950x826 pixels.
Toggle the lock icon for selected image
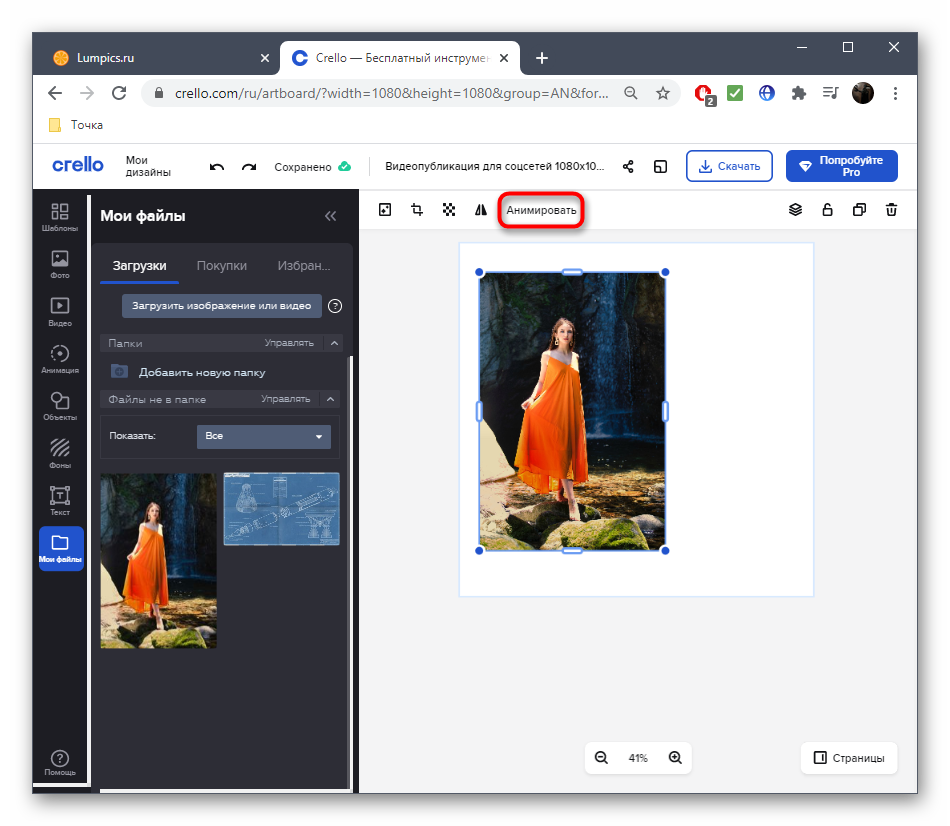pyautogui.click(x=827, y=210)
